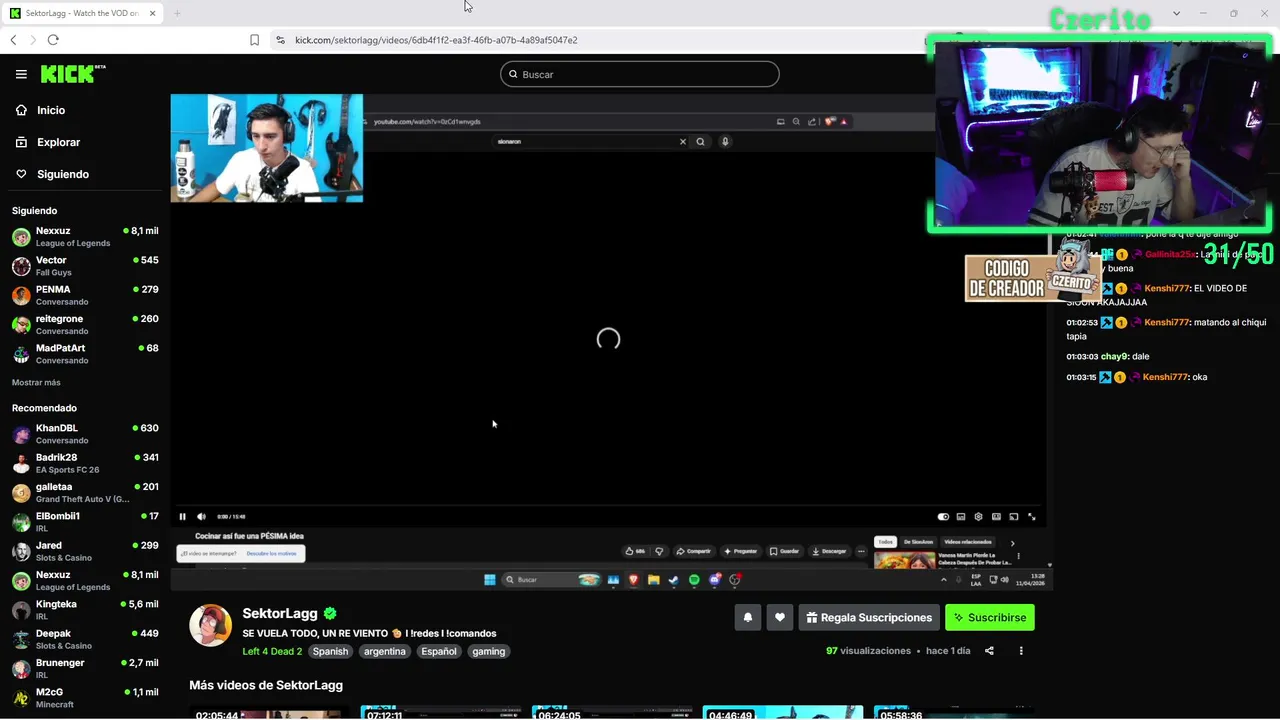Pause playback with the pause icon

pos(182,517)
